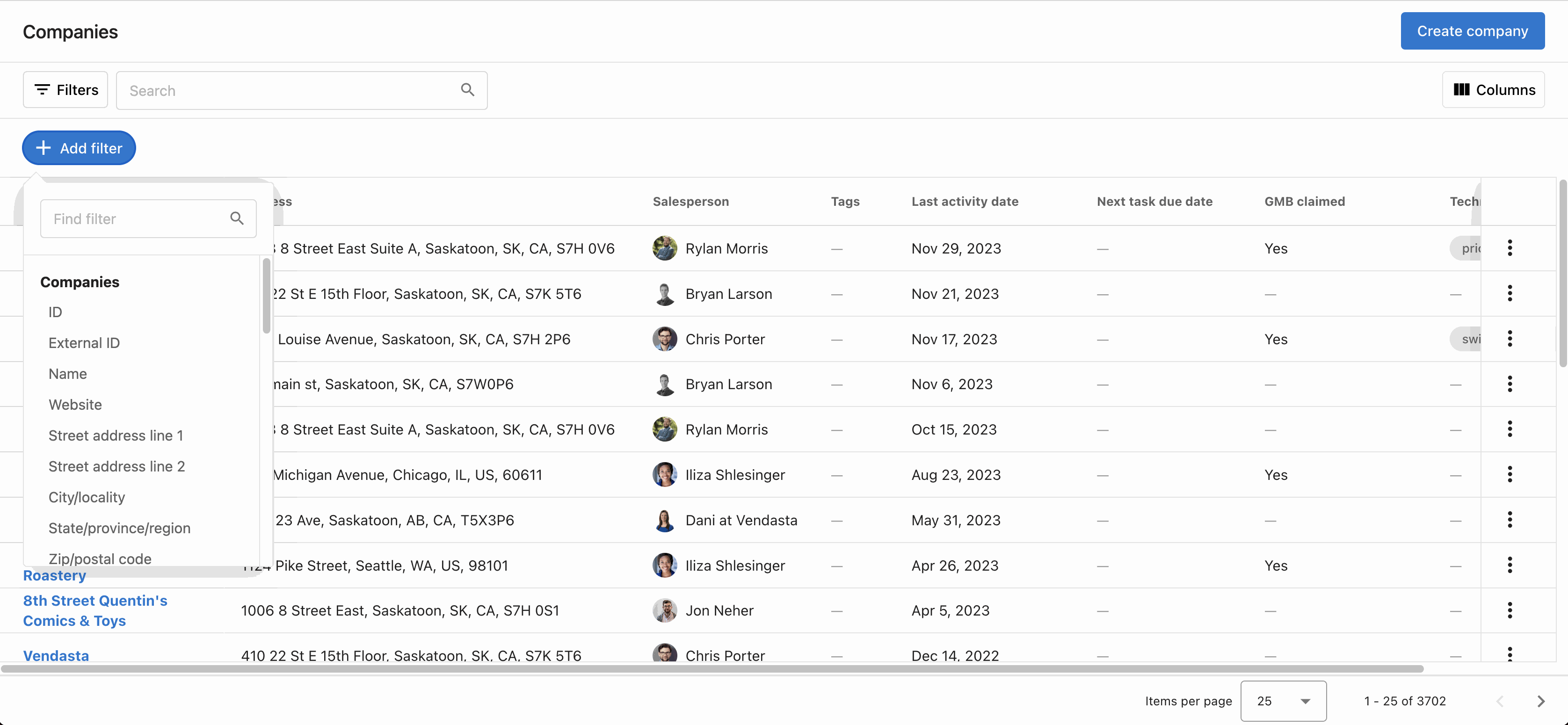
Task: Click the magnifier icon in Find filter box
Action: tap(237, 218)
